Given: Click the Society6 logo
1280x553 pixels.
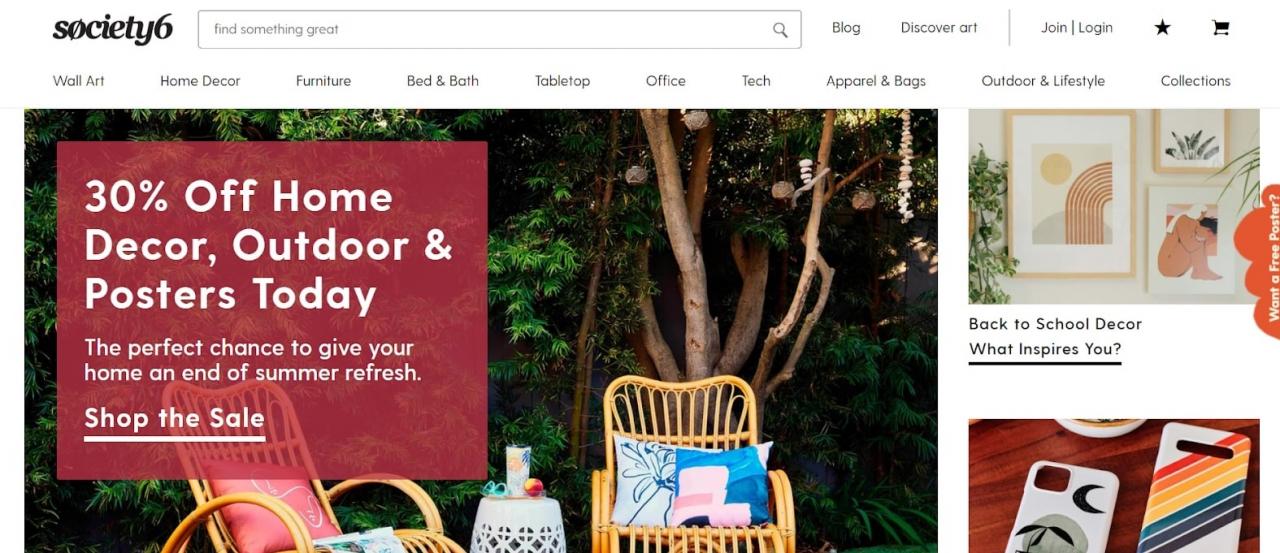Looking at the screenshot, I should pos(113,29).
